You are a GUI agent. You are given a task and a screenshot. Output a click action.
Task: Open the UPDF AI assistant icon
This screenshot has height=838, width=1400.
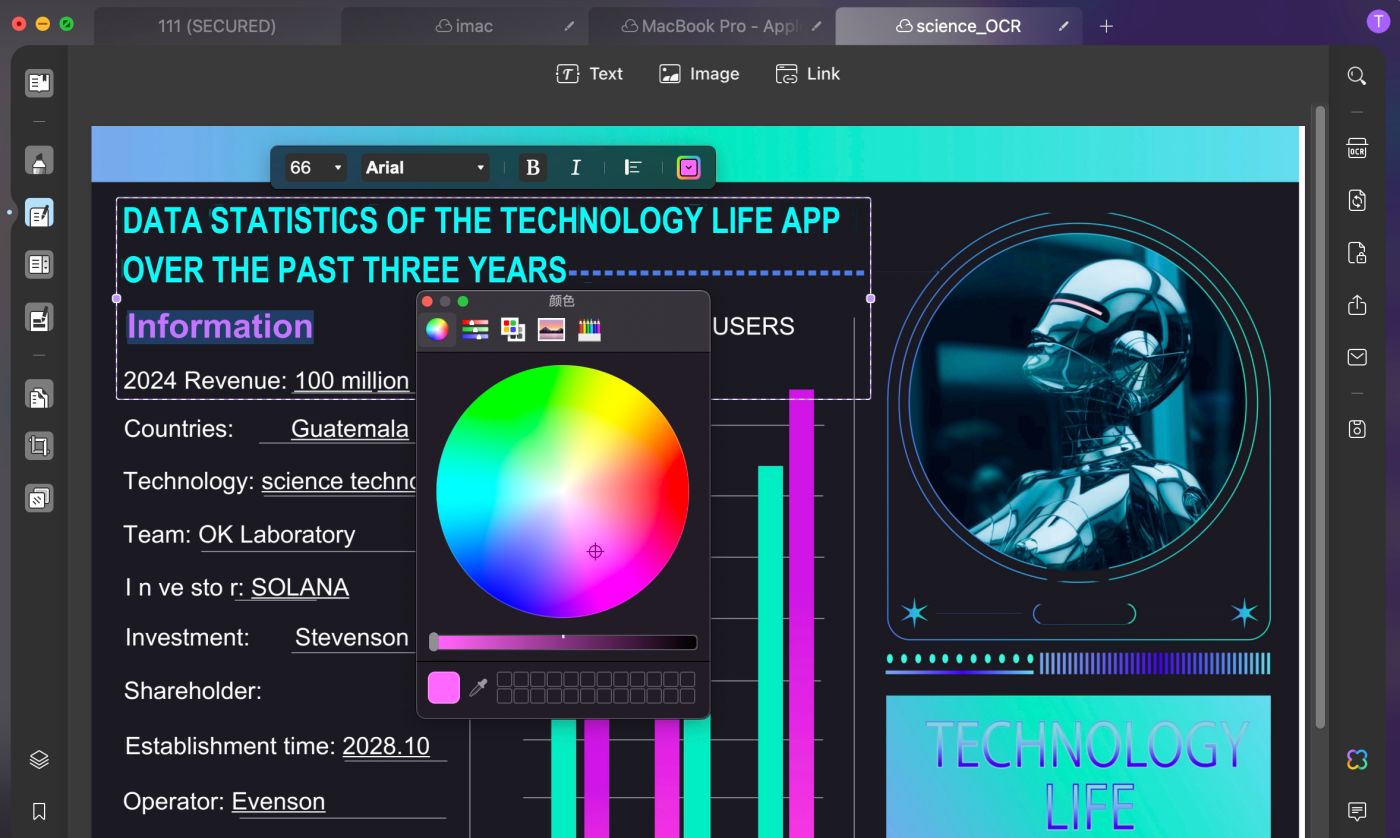(x=1357, y=760)
